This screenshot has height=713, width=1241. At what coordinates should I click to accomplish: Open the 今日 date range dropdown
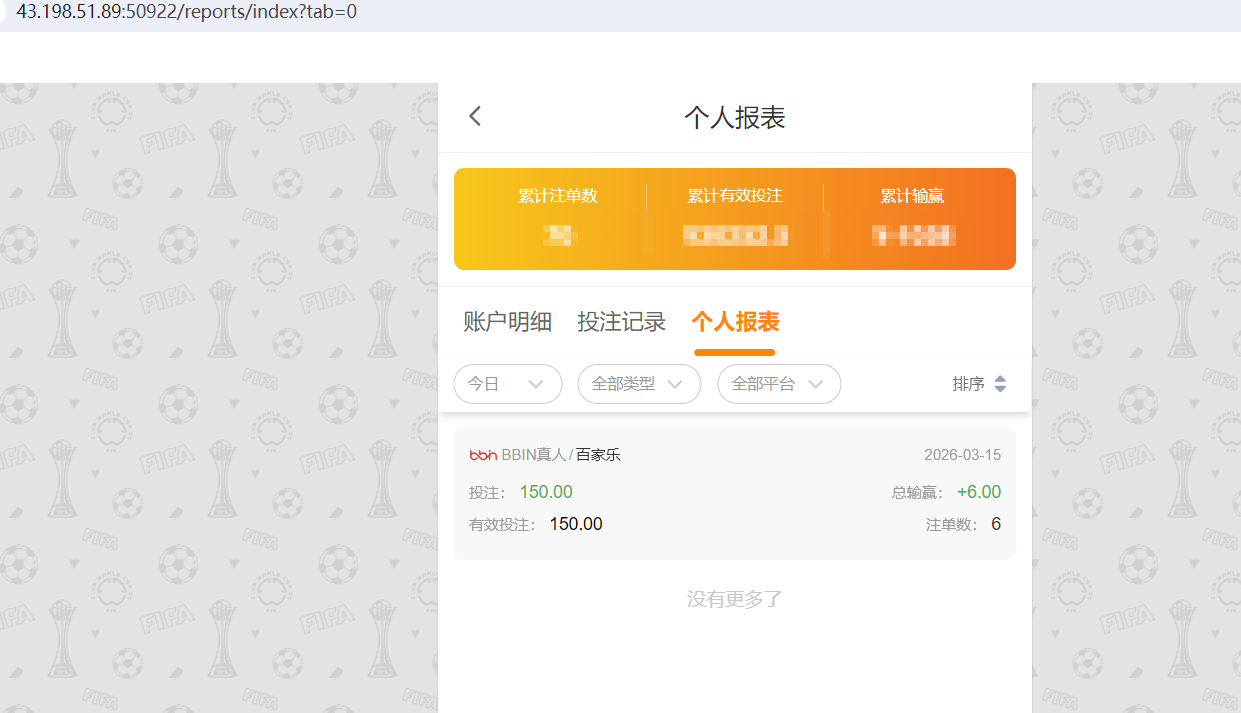pos(508,384)
